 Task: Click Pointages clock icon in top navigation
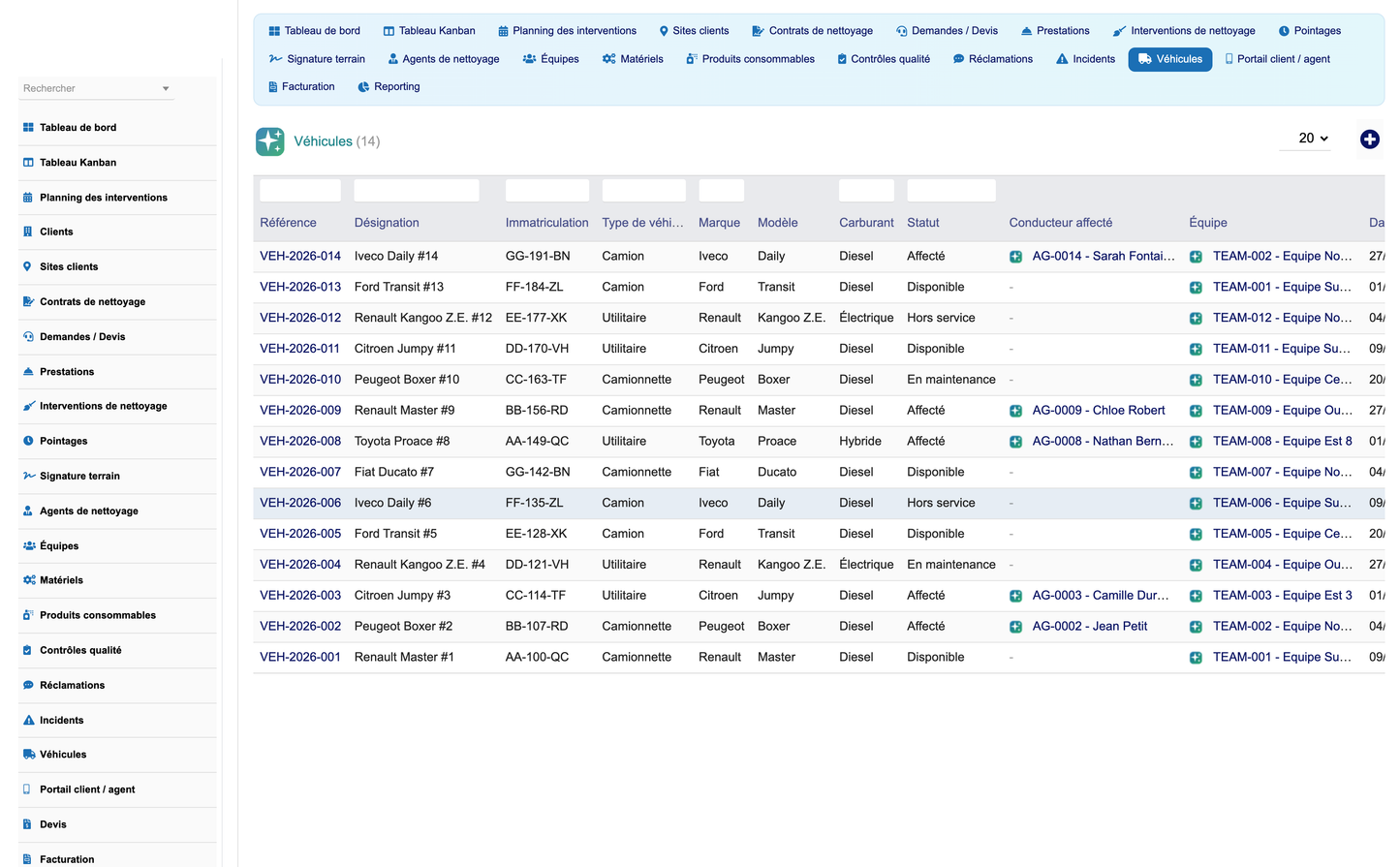click(1284, 31)
